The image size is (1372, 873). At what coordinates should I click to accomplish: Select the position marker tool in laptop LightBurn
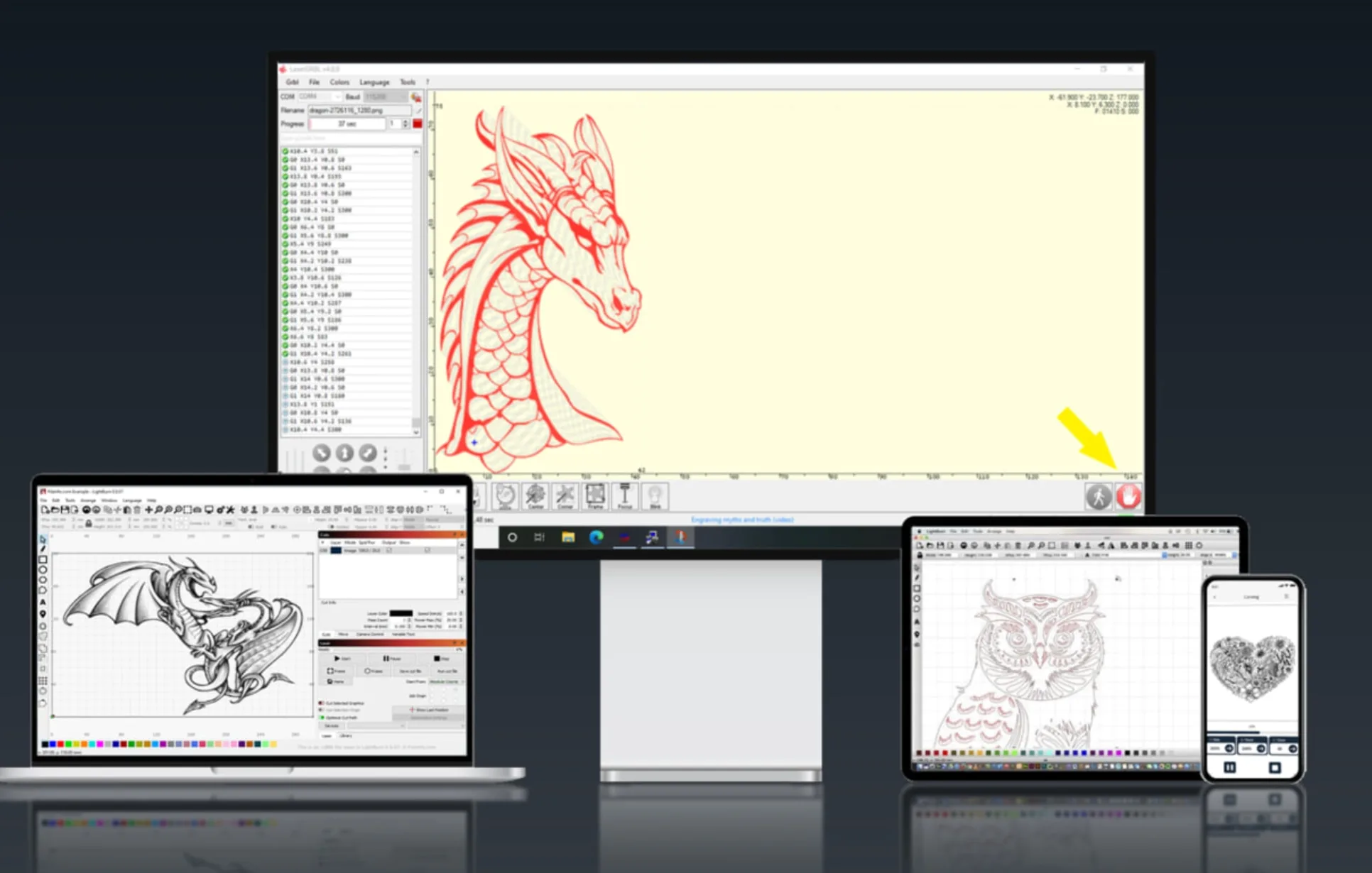[x=43, y=613]
